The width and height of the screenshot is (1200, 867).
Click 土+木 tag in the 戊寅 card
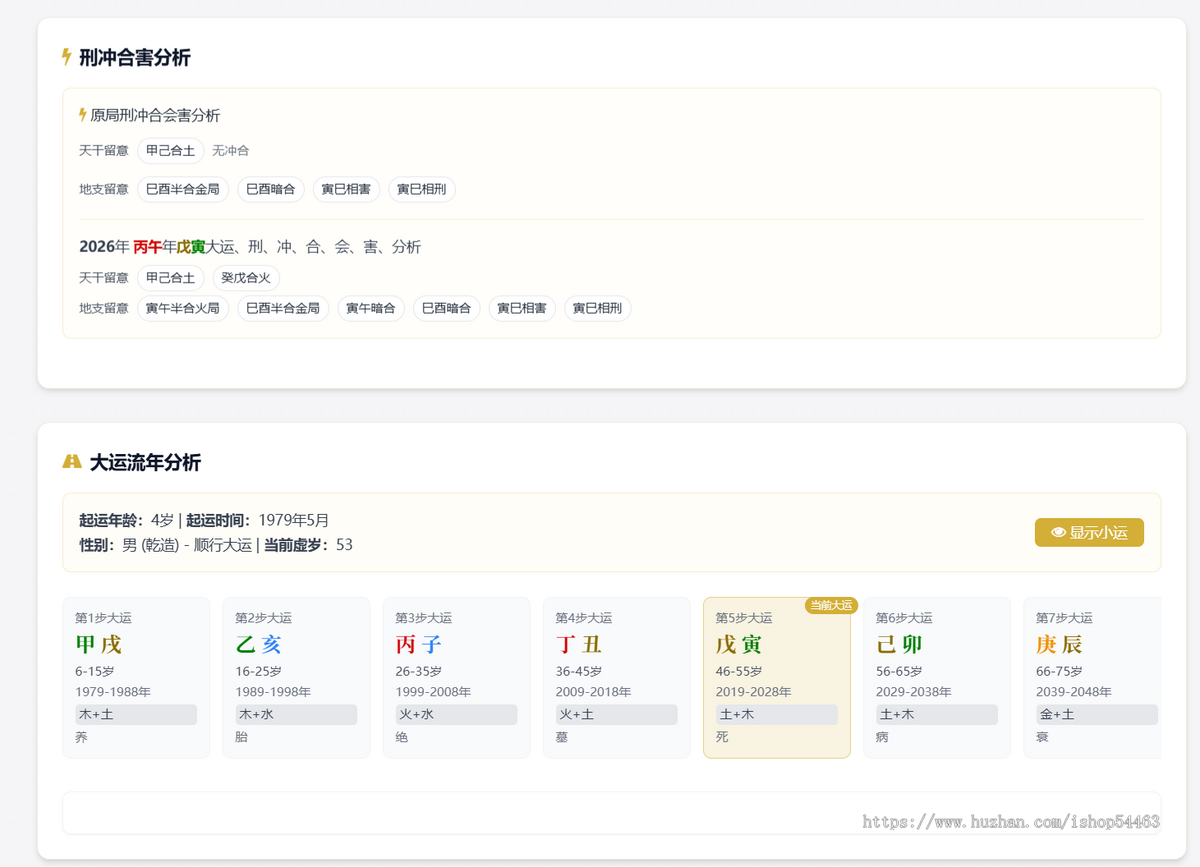(777, 715)
